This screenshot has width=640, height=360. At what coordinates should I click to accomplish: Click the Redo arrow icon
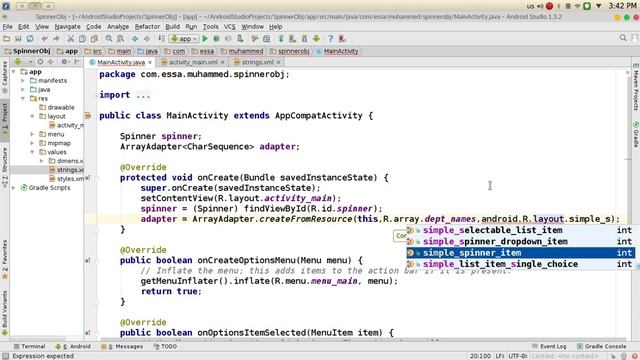[56, 39]
